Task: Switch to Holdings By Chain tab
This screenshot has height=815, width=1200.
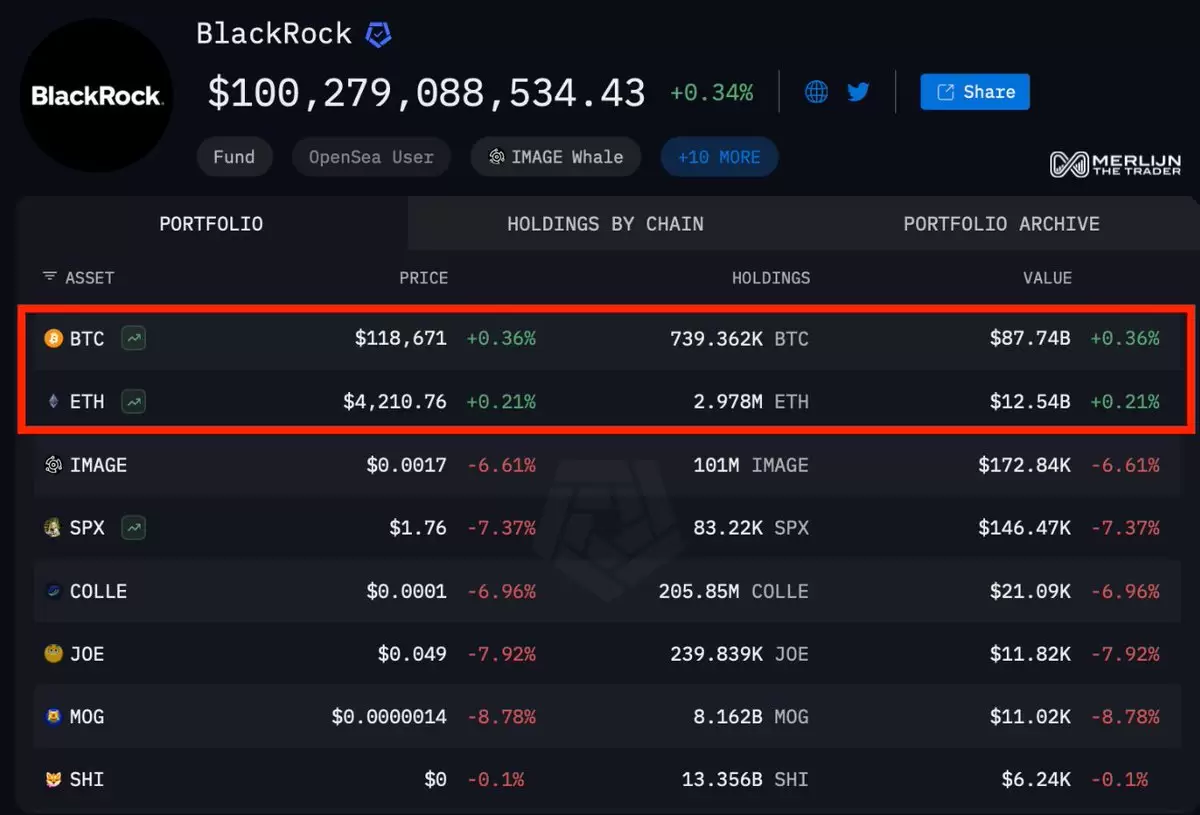Action: point(605,224)
